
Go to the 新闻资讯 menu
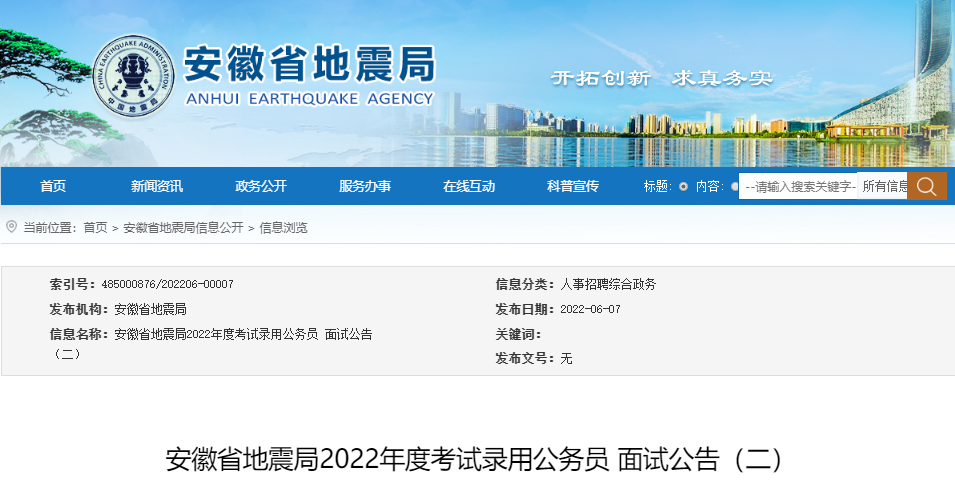pos(157,186)
